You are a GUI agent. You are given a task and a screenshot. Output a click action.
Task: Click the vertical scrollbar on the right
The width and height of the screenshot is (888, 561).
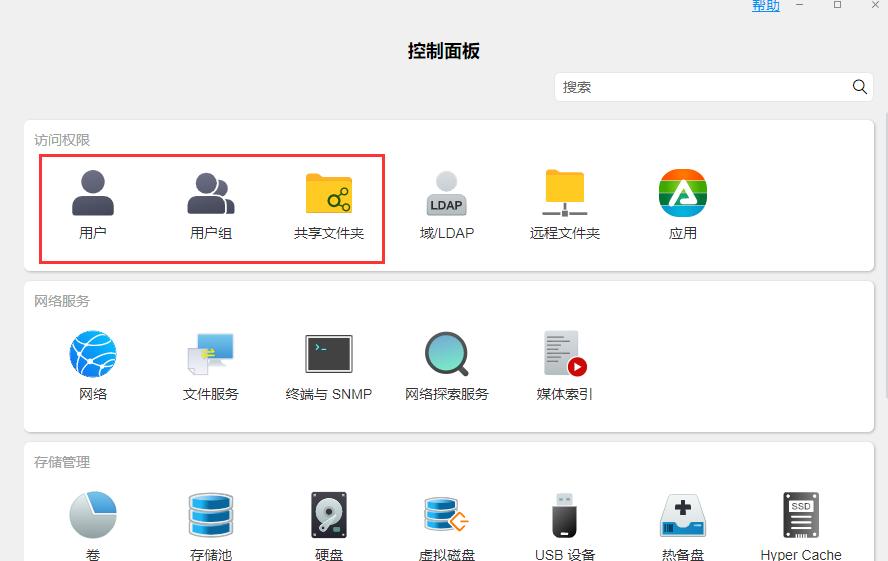885,255
